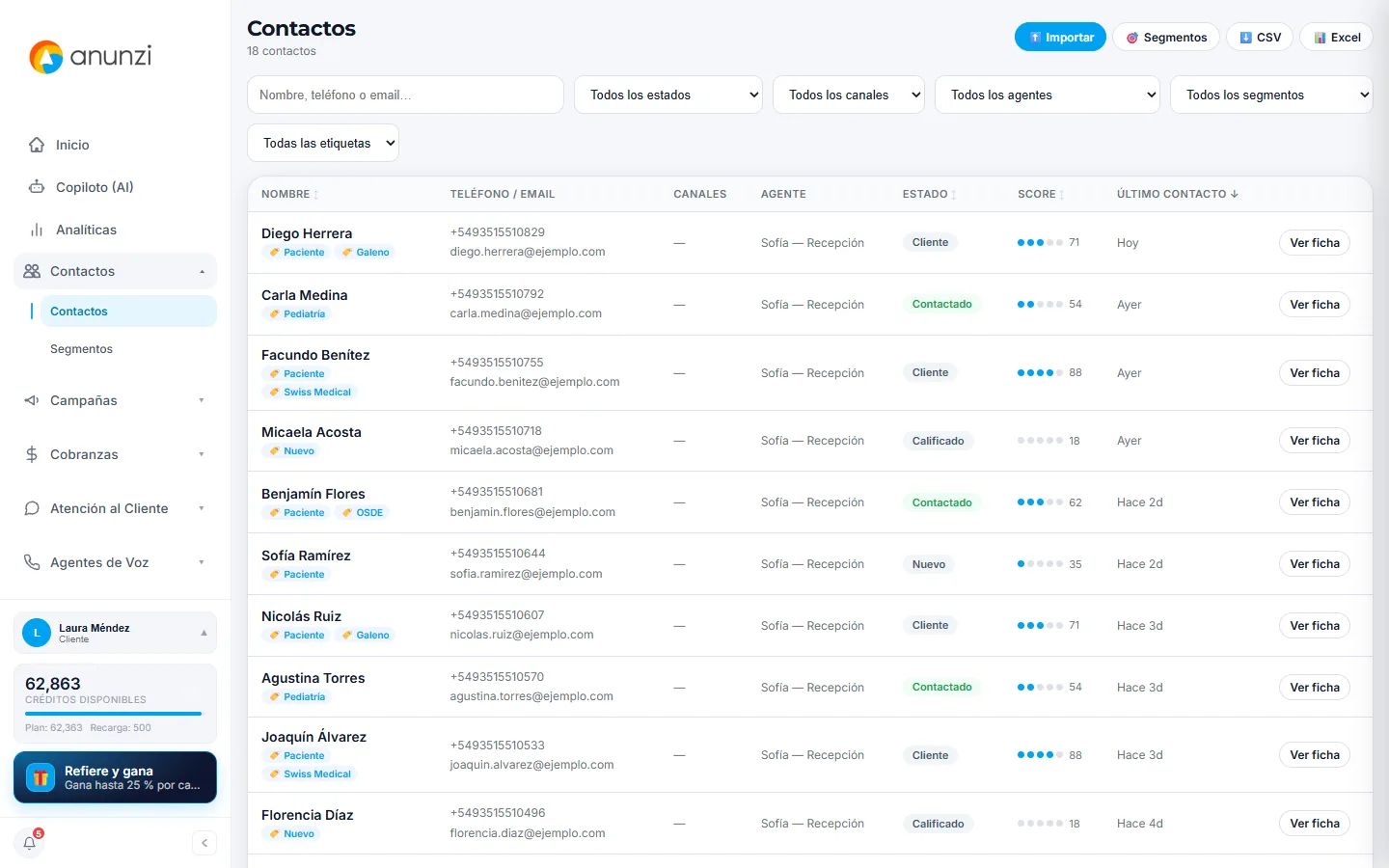1389x868 pixels.
Task: Click Facundo Benítez's score dots 88
Action: tap(1040, 373)
